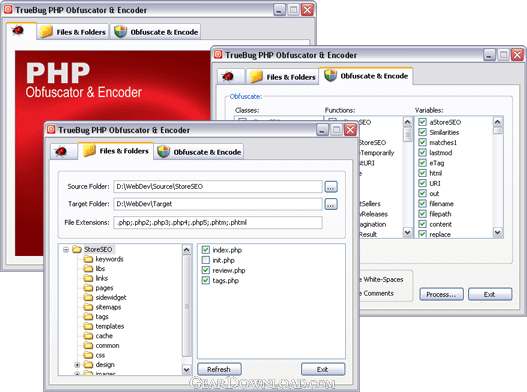
Task: Click Source Folder path field
Action: [218, 187]
